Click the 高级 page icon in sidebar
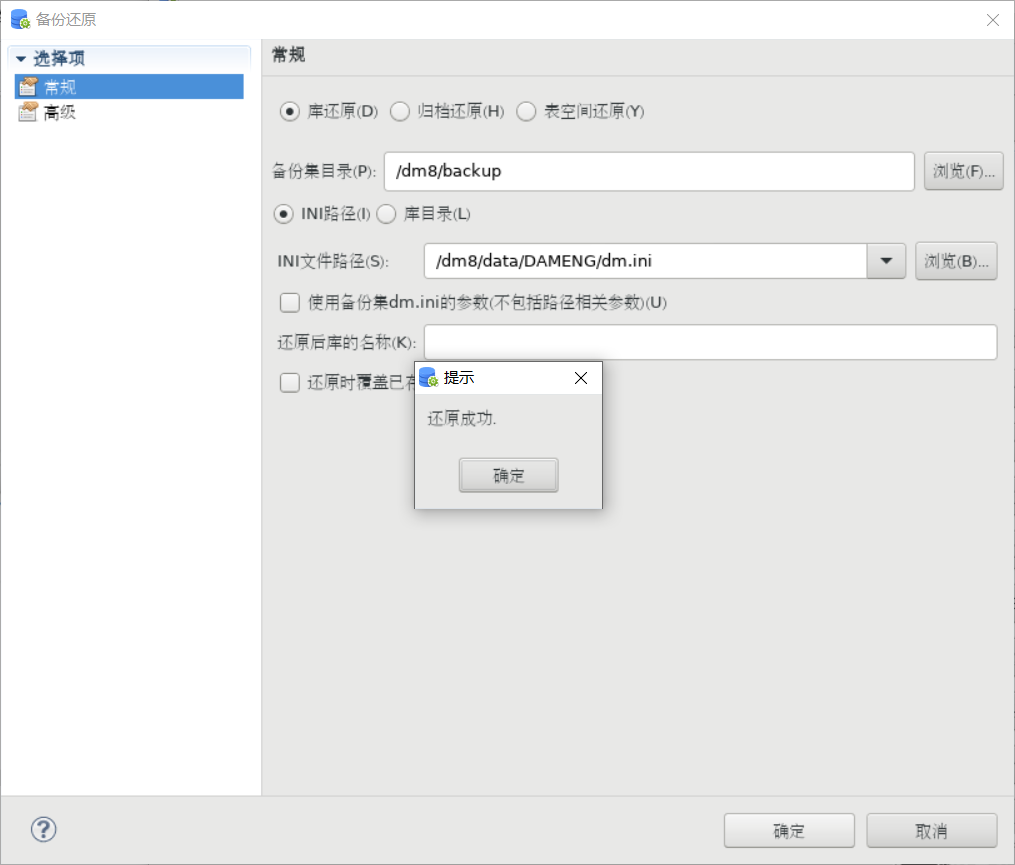This screenshot has width=1015, height=865. (x=28, y=112)
